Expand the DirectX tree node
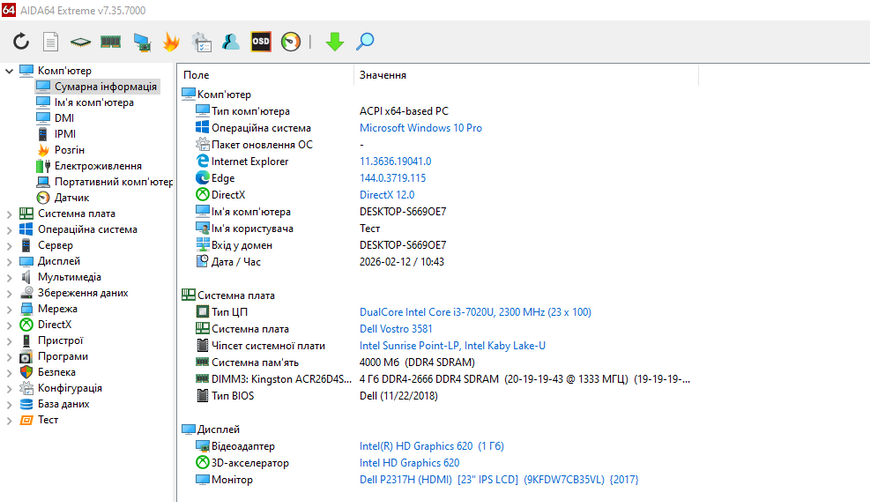 click(x=9, y=325)
